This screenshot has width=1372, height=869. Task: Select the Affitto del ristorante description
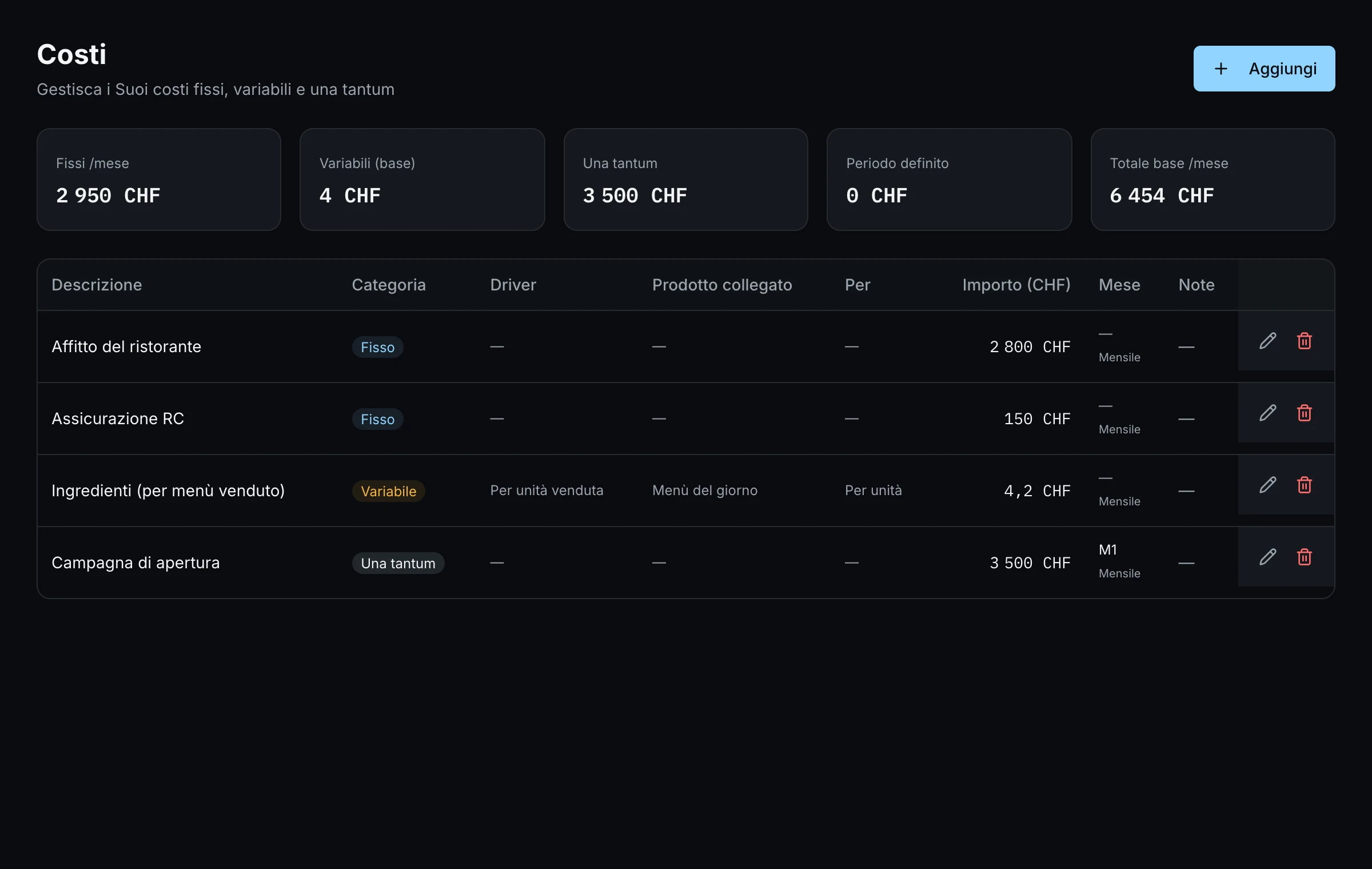pyautogui.click(x=126, y=346)
